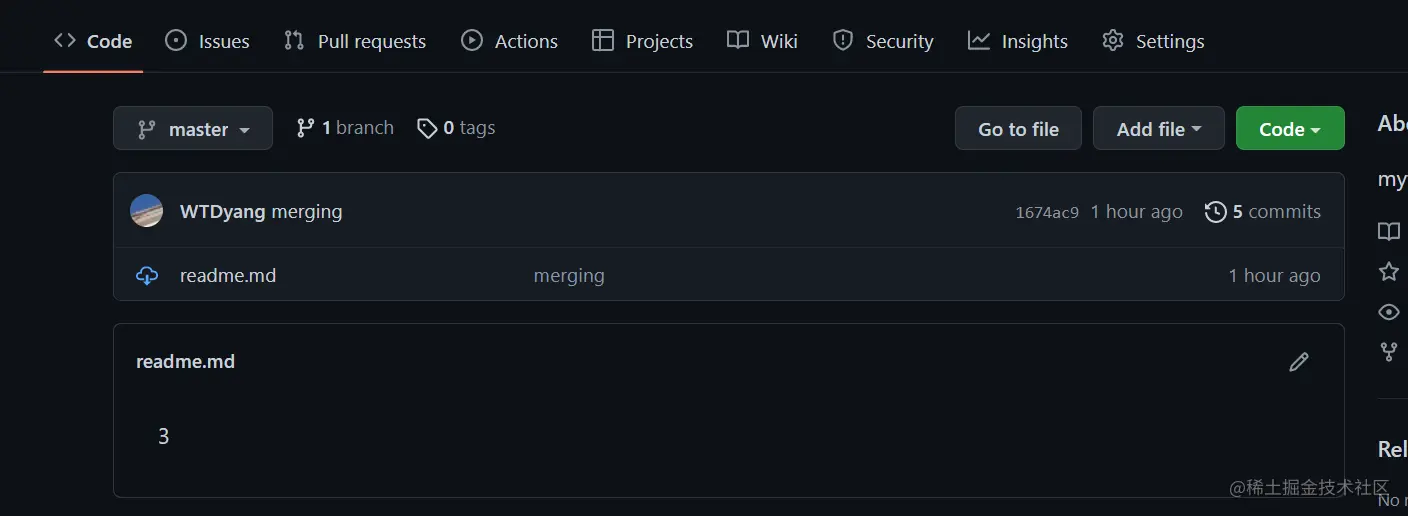The image size is (1408, 516).
Task: Open the Settings tab
Action: click(1153, 41)
